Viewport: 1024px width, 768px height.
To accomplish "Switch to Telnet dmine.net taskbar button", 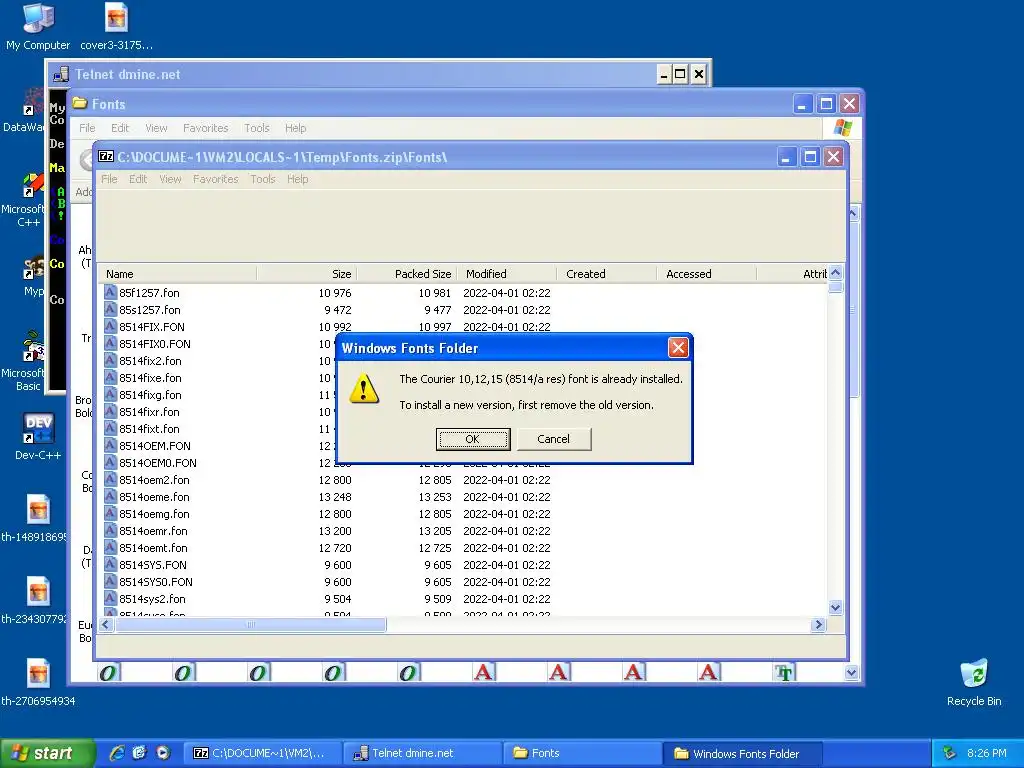I will point(422,753).
